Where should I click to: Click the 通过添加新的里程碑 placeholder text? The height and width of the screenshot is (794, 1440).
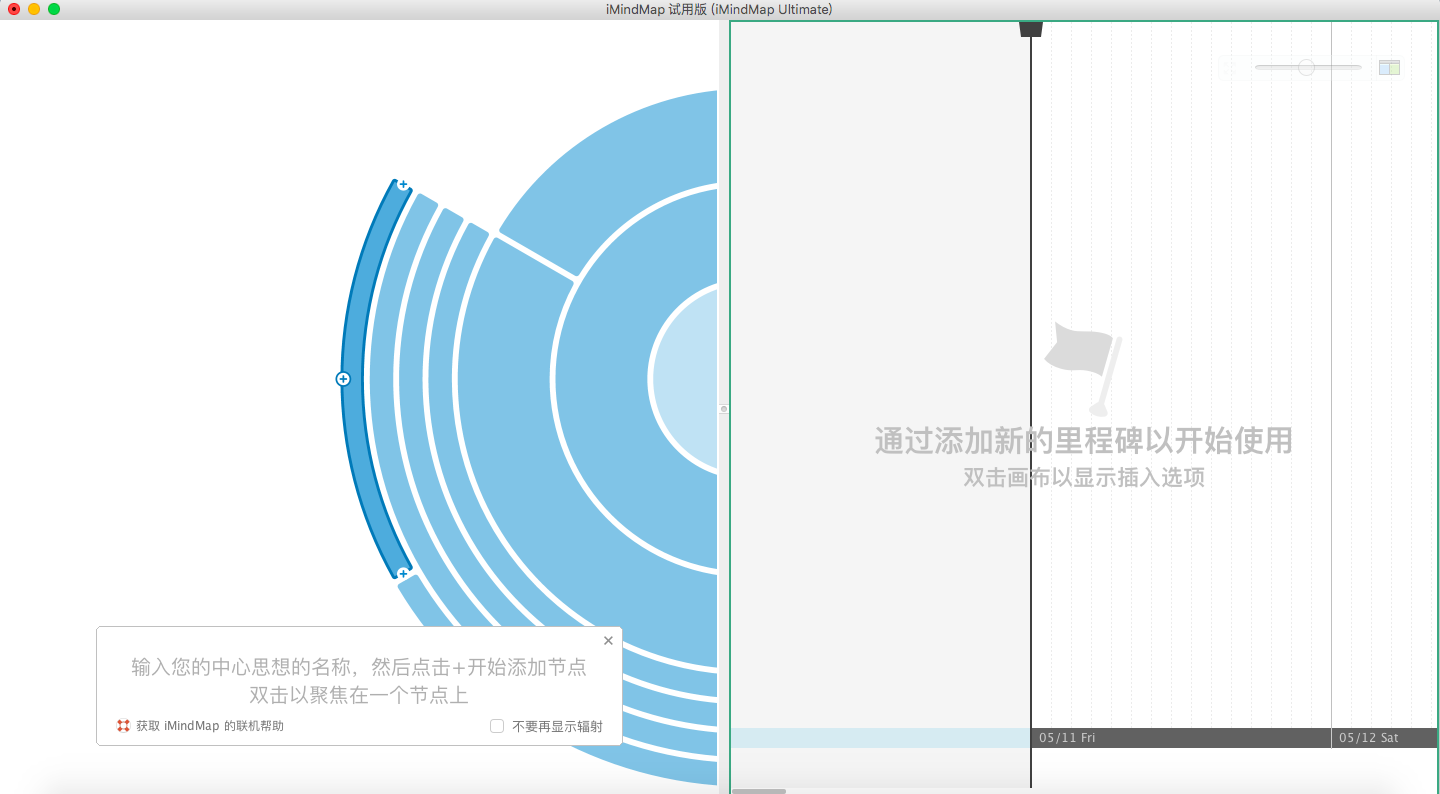[1083, 441]
